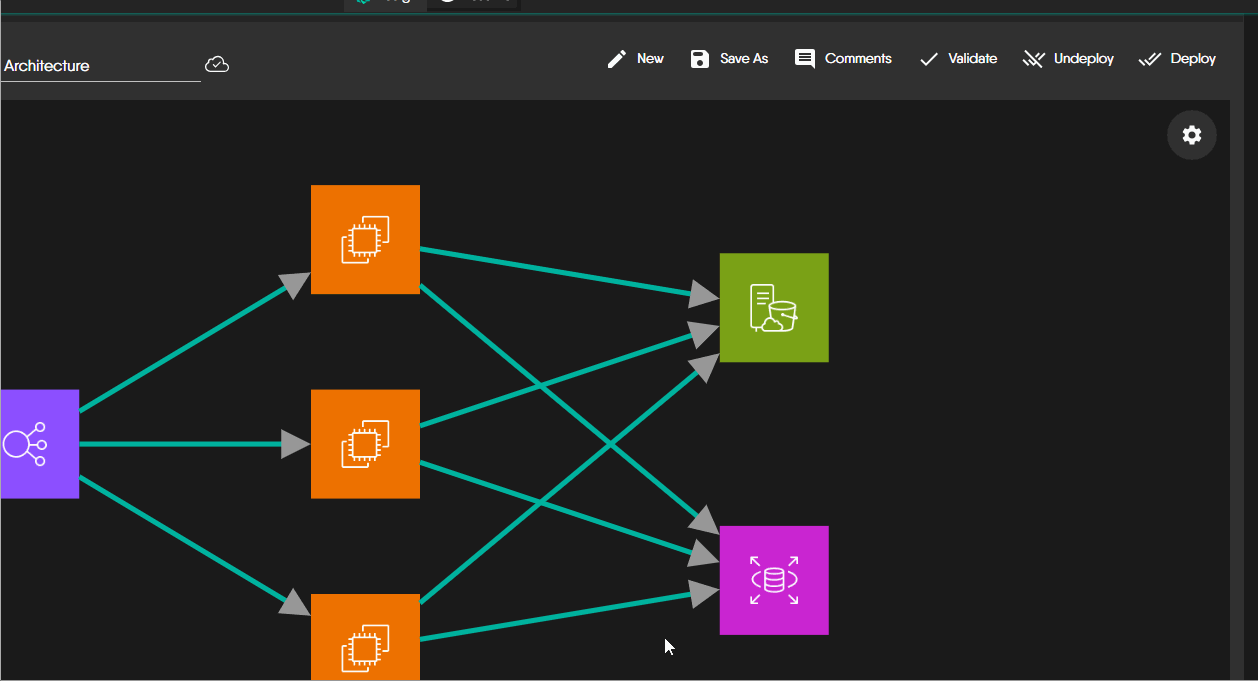This screenshot has height=681, width=1258.
Task: Open Comments via the speech bubble icon
Action: [804, 58]
